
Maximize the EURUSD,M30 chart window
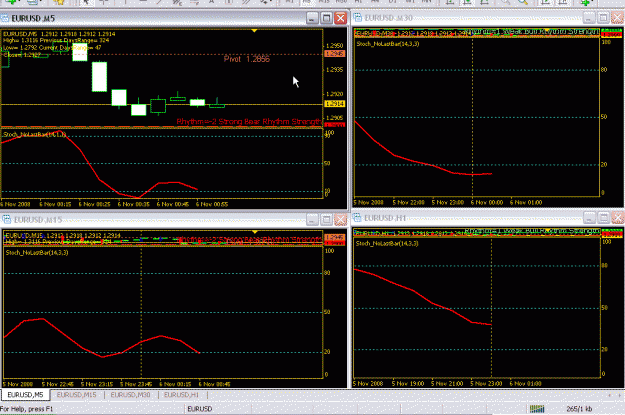[x=603, y=18]
